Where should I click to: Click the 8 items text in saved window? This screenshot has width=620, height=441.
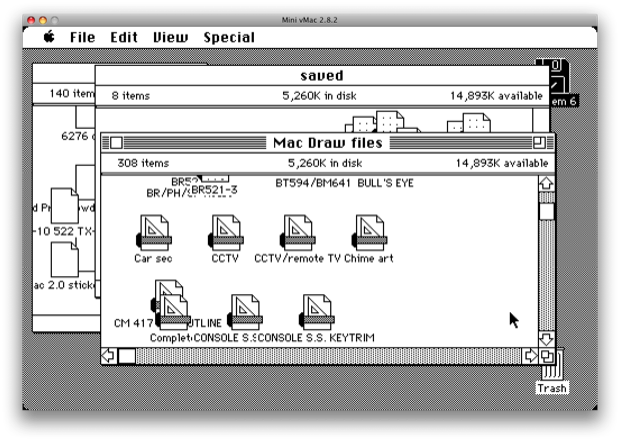pyautogui.click(x=131, y=96)
